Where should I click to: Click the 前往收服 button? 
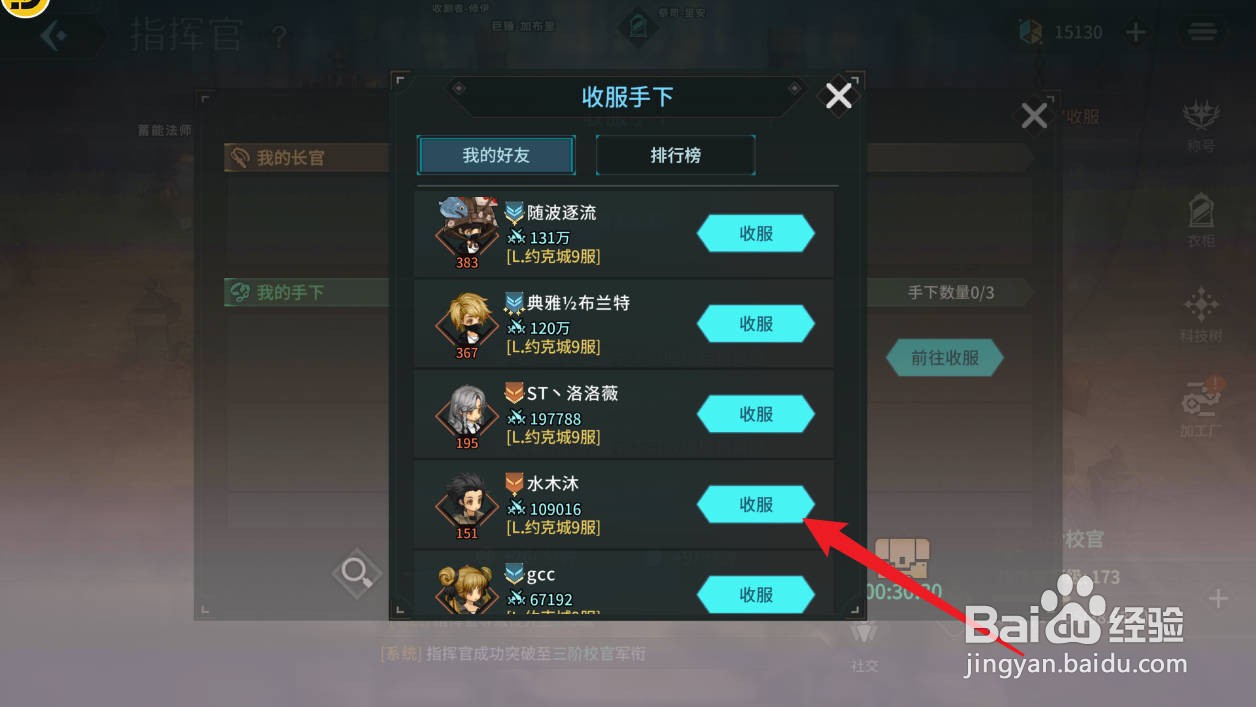(x=944, y=358)
